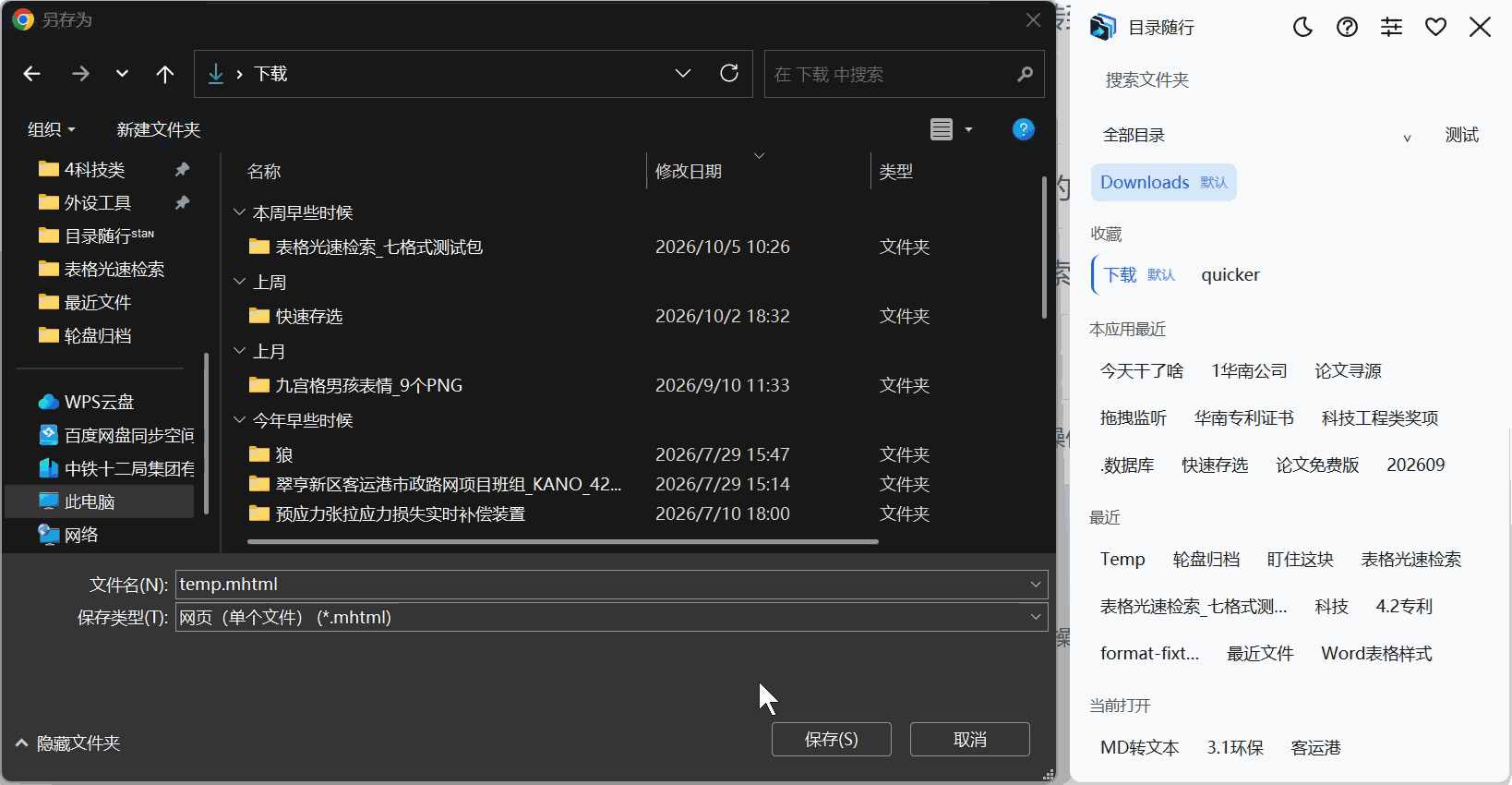Unpin 4科技类 pin icon

coord(182,170)
